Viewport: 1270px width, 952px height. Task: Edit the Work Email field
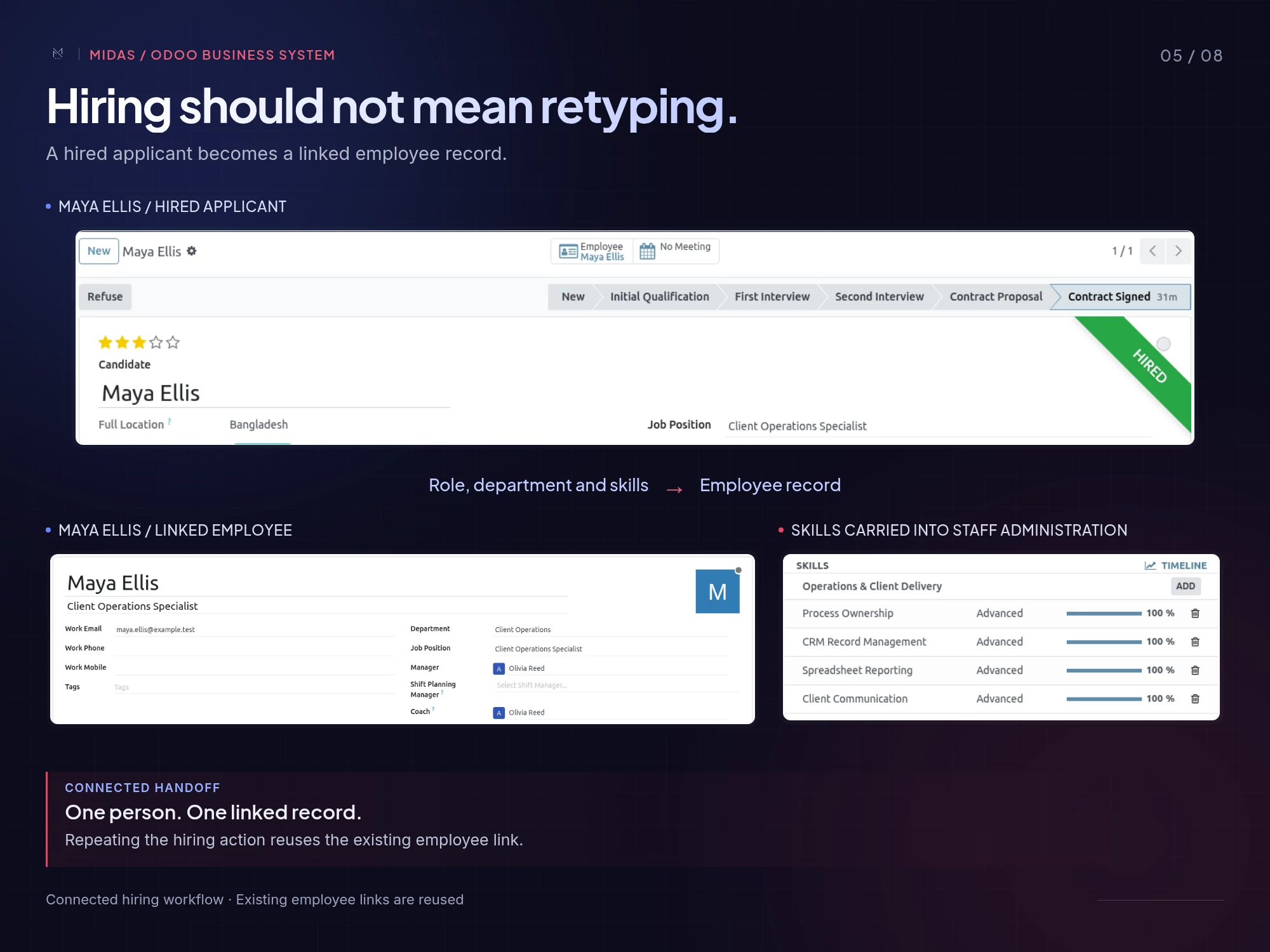point(254,630)
